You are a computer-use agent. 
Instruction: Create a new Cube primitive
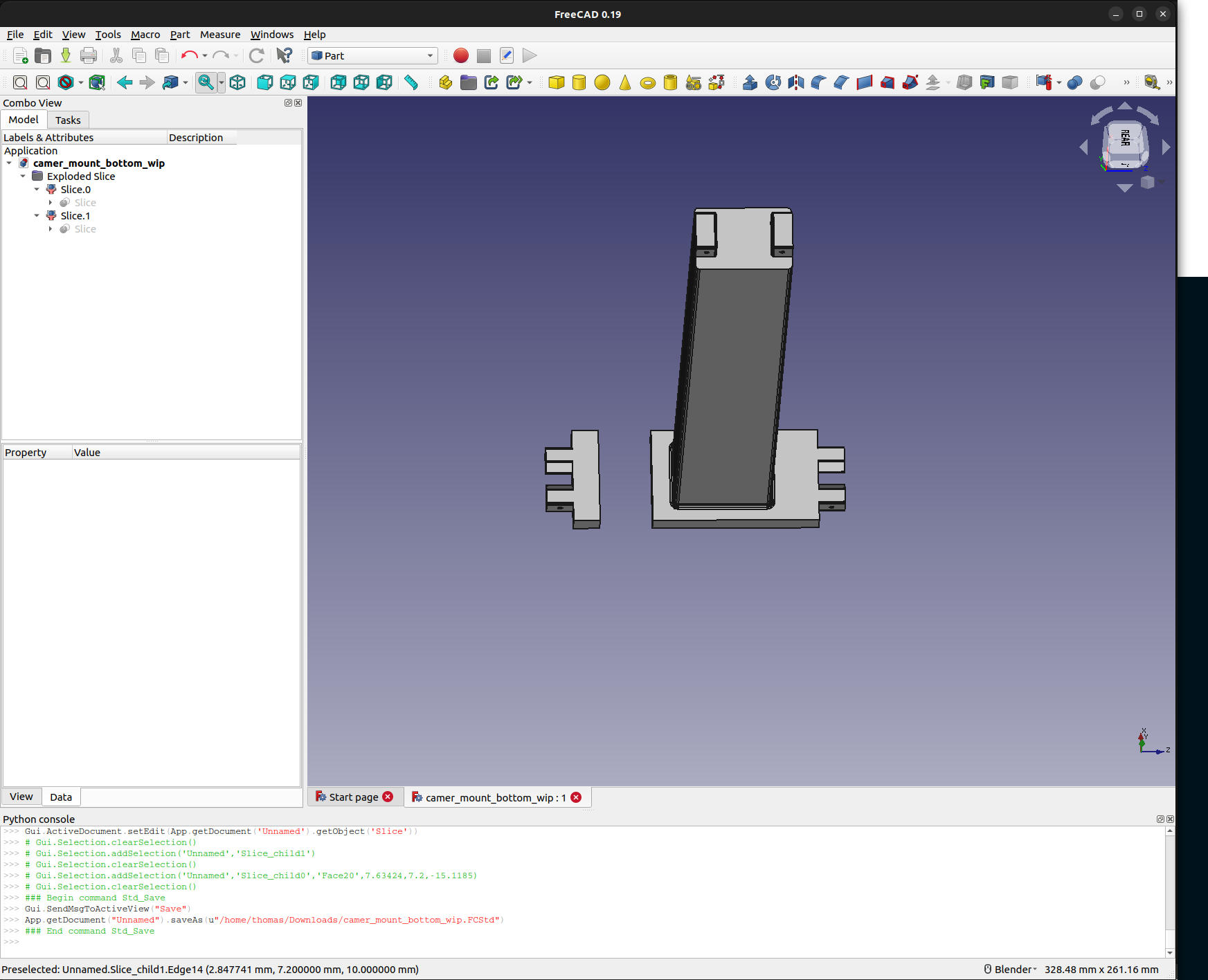tap(557, 82)
